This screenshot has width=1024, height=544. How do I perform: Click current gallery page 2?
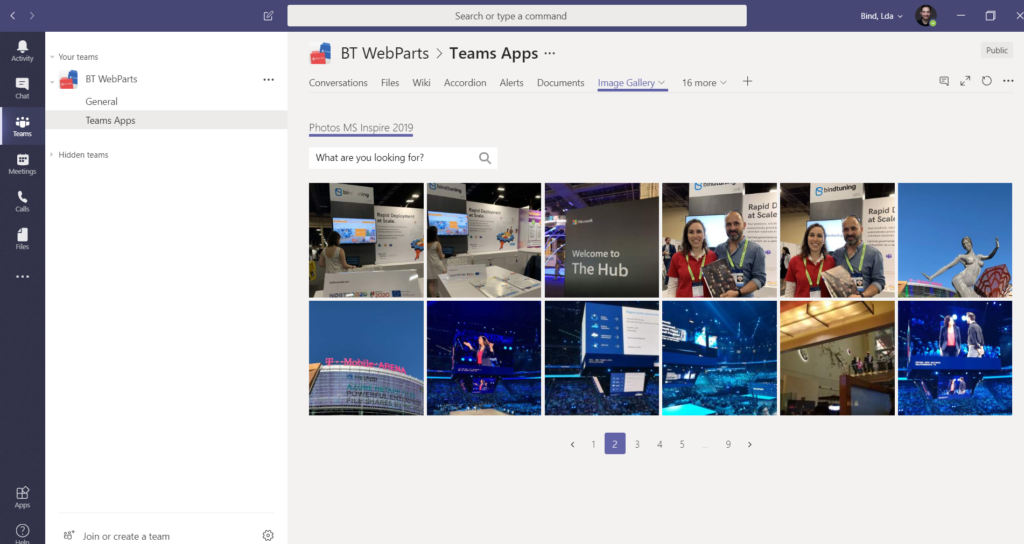[x=615, y=443]
